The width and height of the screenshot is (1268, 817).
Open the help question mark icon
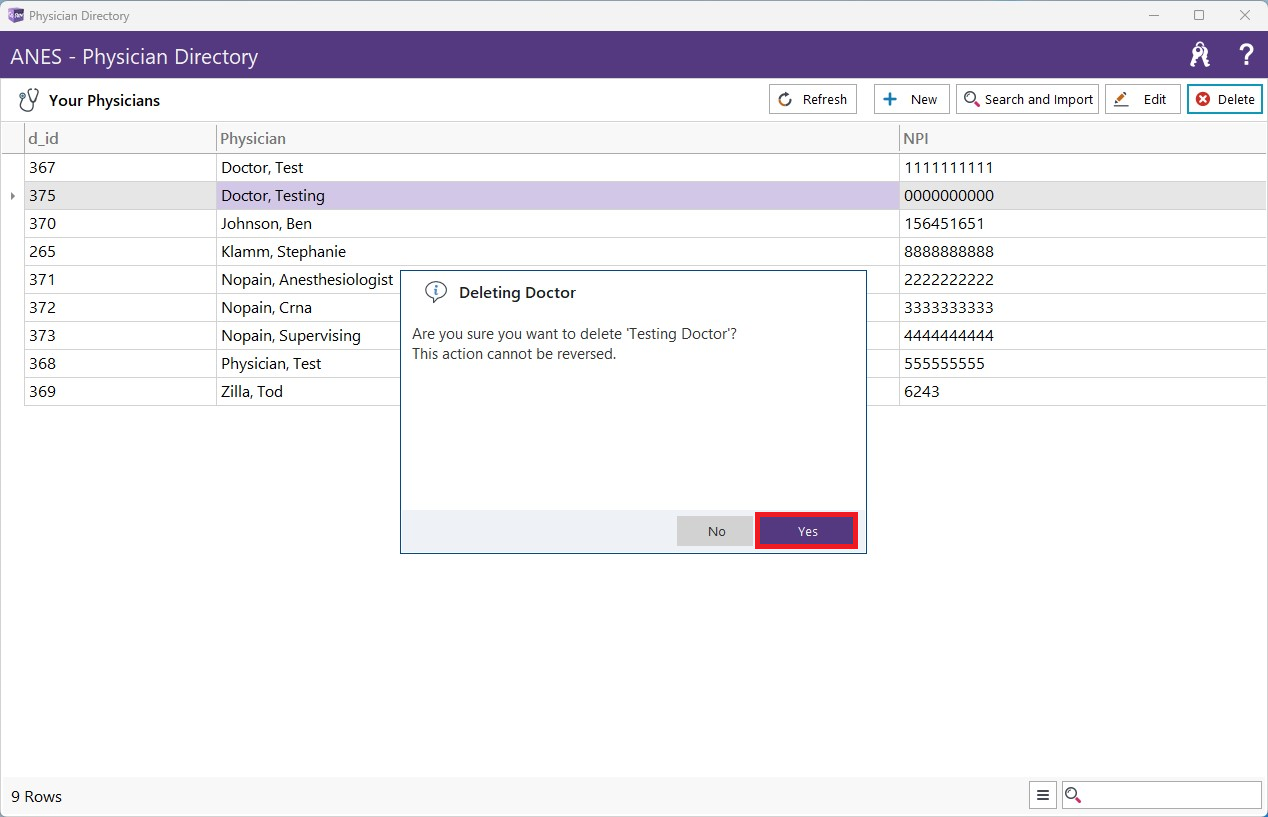[x=1246, y=55]
